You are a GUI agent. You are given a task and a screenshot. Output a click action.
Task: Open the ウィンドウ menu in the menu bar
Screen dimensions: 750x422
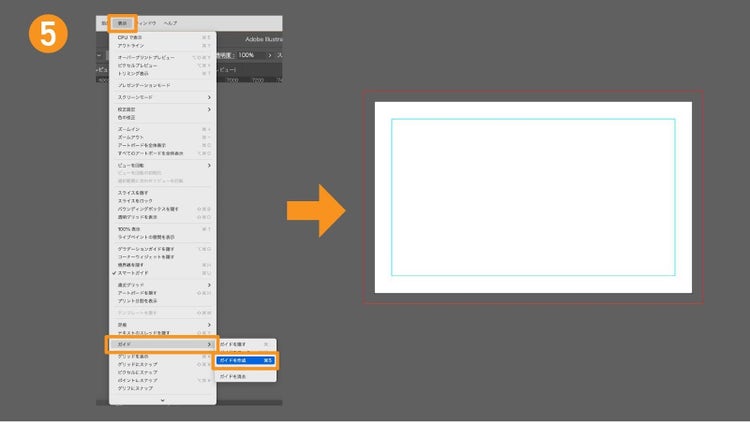click(x=146, y=23)
